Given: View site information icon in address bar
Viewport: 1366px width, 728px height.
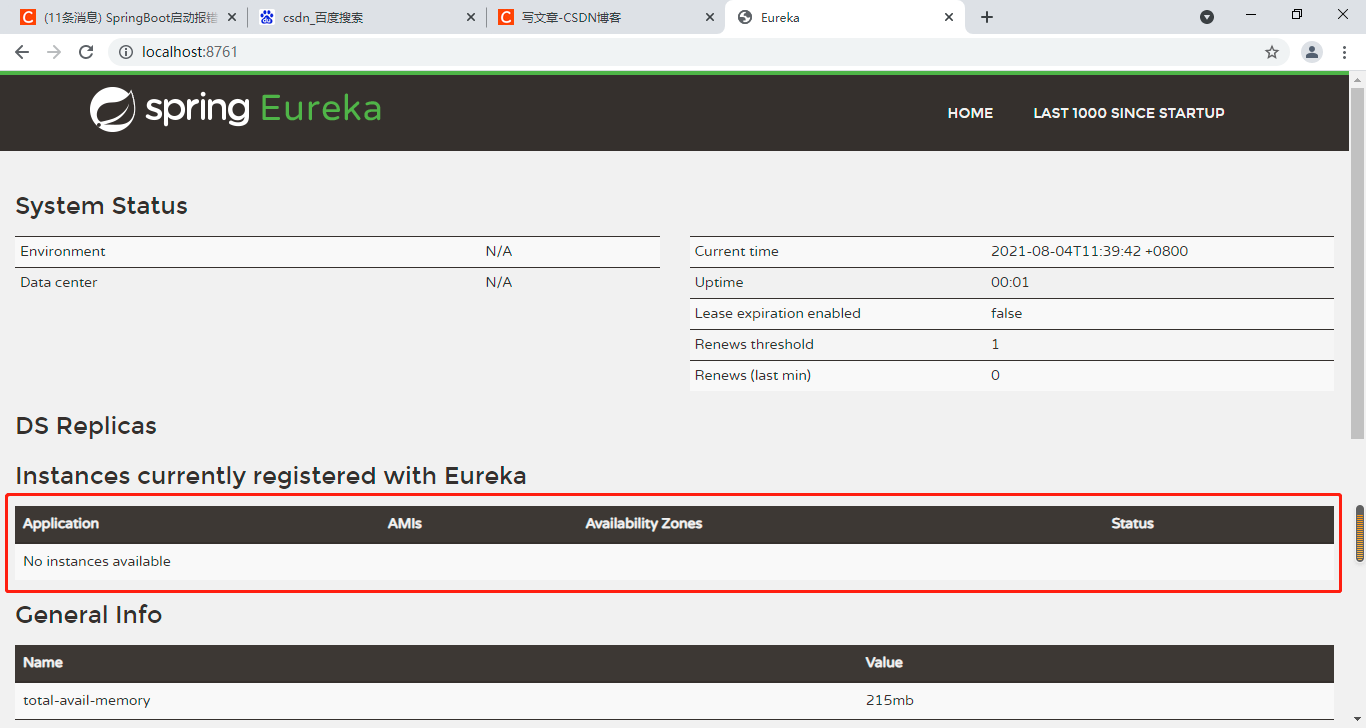Looking at the screenshot, I should (126, 52).
